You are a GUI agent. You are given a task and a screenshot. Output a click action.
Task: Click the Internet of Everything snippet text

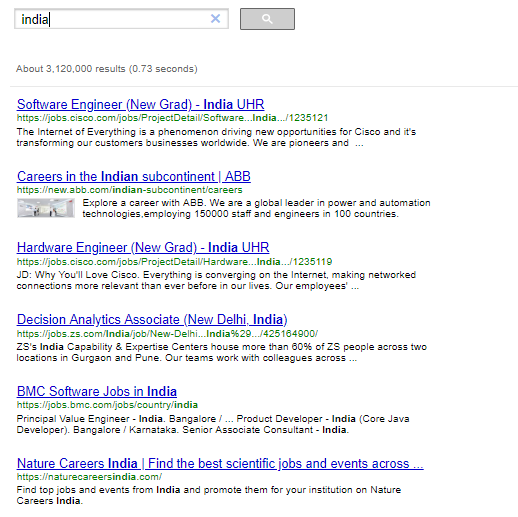click(216, 137)
